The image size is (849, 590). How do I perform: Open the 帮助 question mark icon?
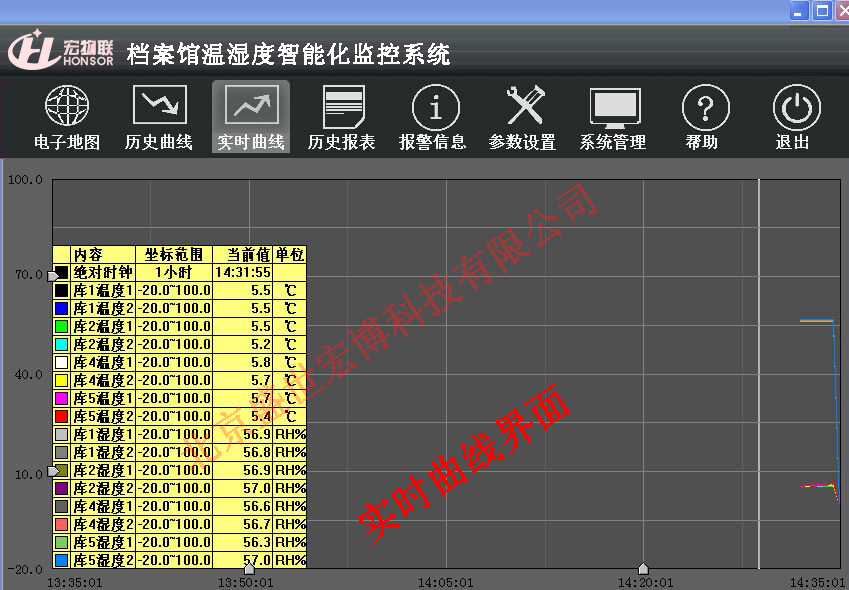pyautogui.click(x=705, y=107)
